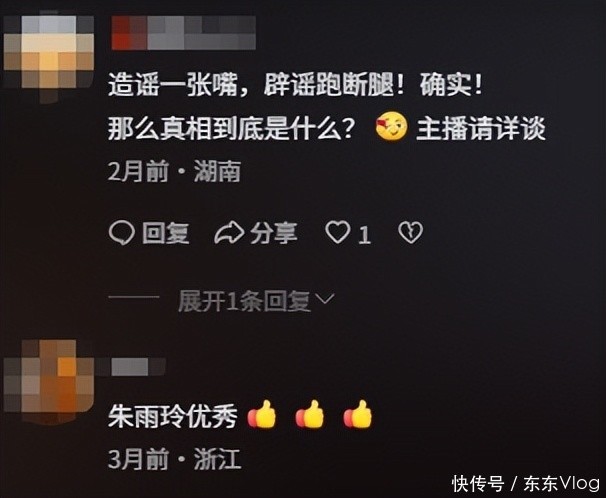Click the winking kiss emoji in first comment
606x498 pixels.
click(x=391, y=126)
